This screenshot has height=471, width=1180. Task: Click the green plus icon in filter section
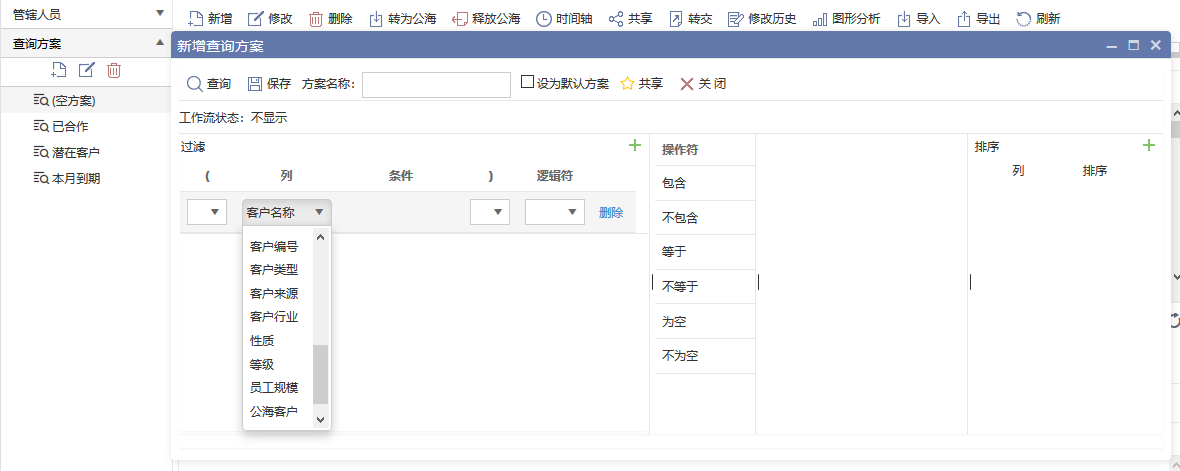coord(634,146)
